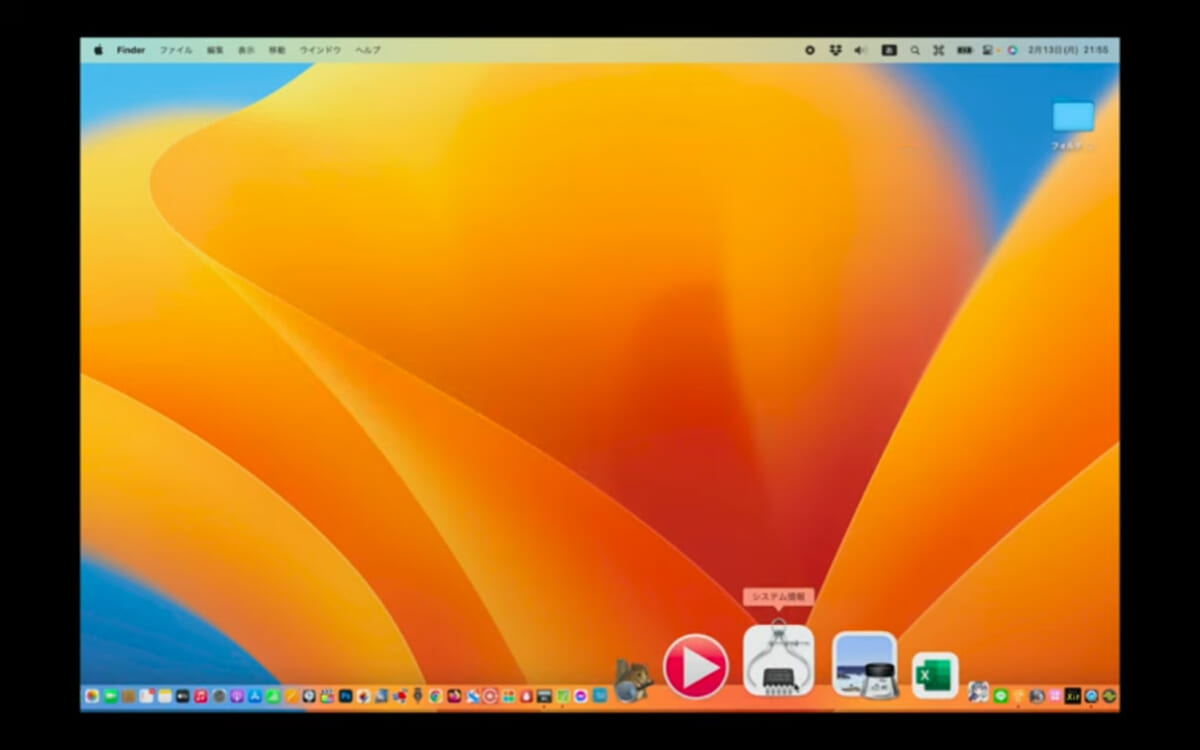The width and height of the screenshot is (1200, 750).
Task: Open the Music app in Dock
Action: pyautogui.click(x=201, y=696)
